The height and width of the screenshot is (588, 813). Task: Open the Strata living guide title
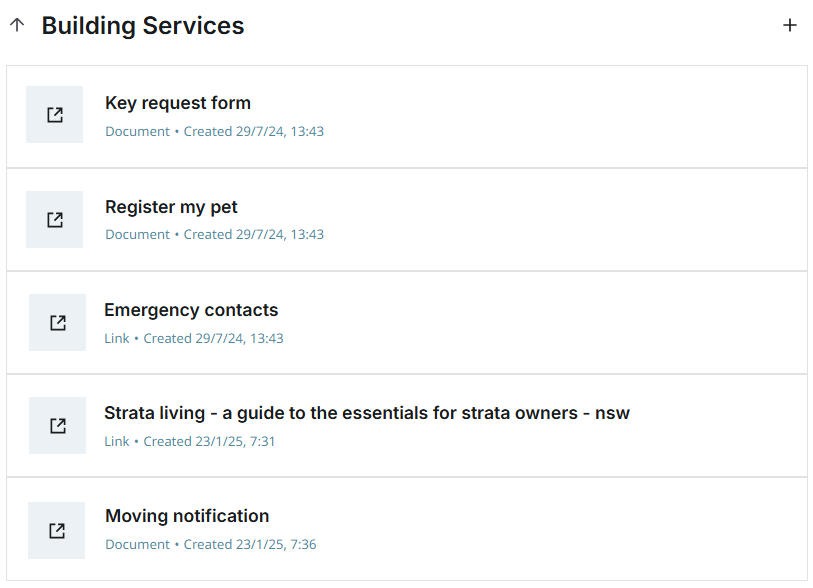click(367, 413)
